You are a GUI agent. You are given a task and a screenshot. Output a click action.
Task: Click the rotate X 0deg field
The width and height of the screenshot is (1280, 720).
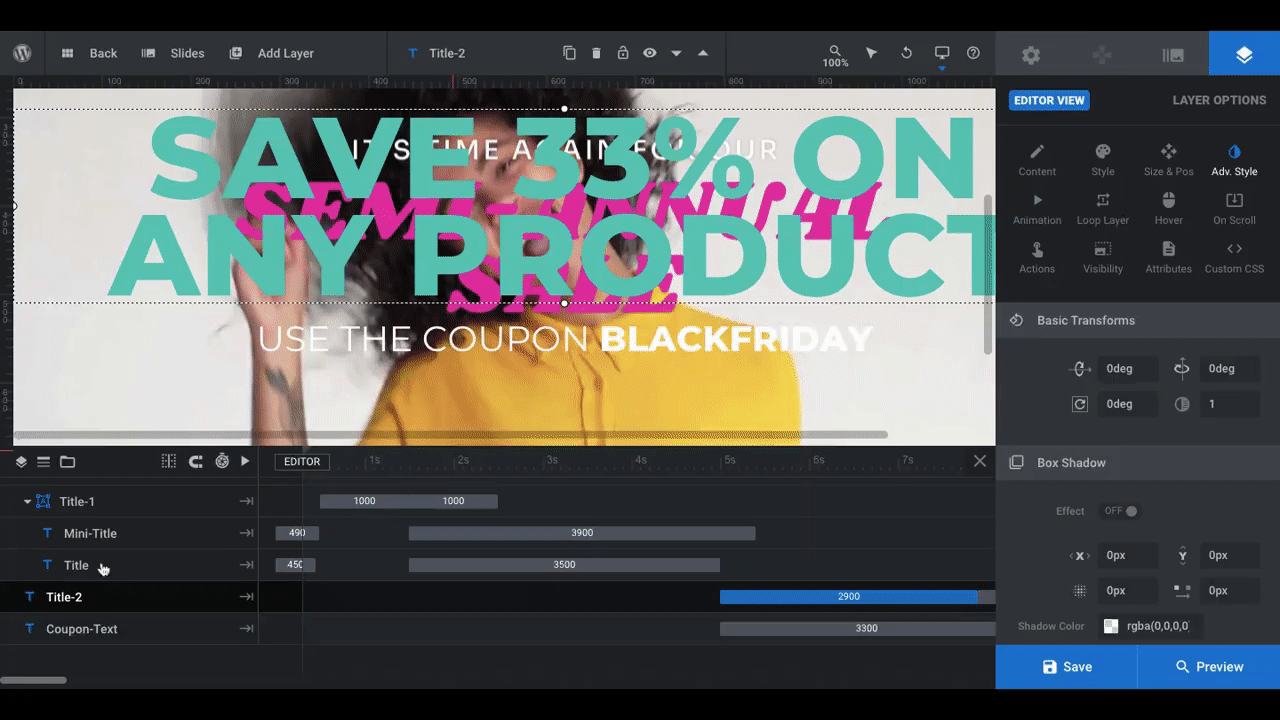click(x=1127, y=368)
